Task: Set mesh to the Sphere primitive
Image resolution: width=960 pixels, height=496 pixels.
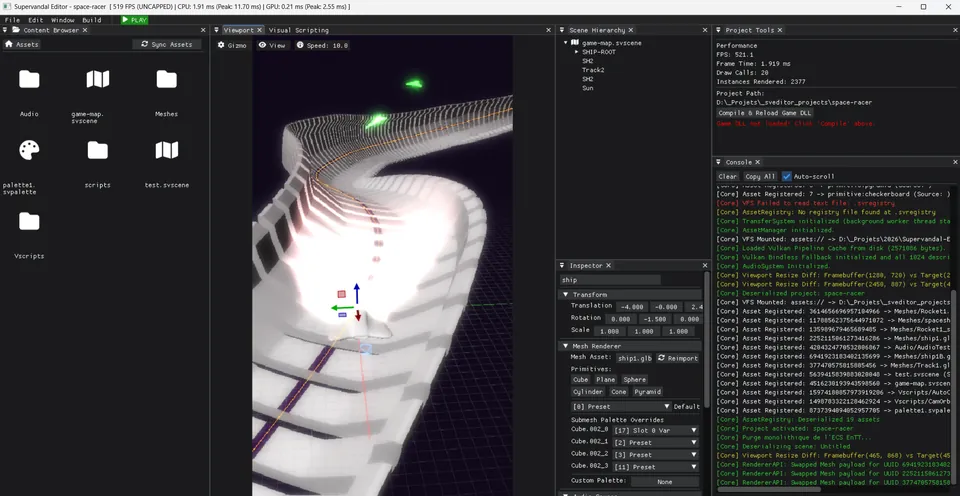Action: [635, 380]
